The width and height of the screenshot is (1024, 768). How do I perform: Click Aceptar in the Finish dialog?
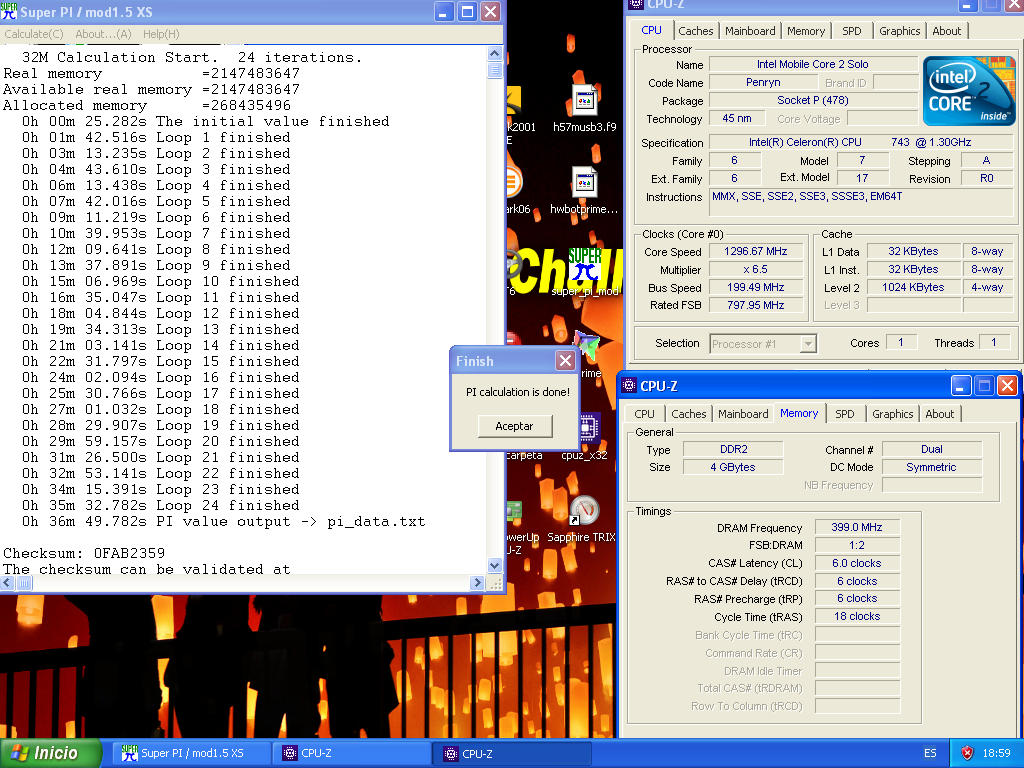(x=515, y=426)
